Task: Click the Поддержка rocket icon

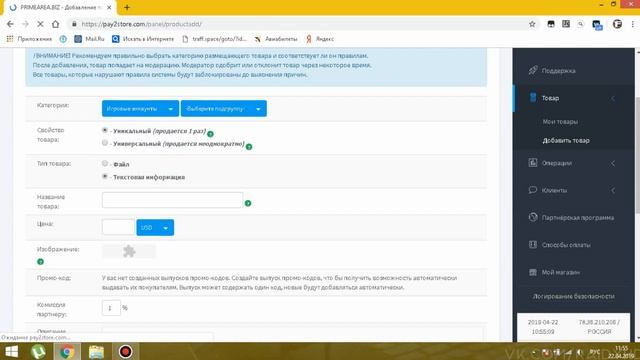Action: tap(533, 70)
